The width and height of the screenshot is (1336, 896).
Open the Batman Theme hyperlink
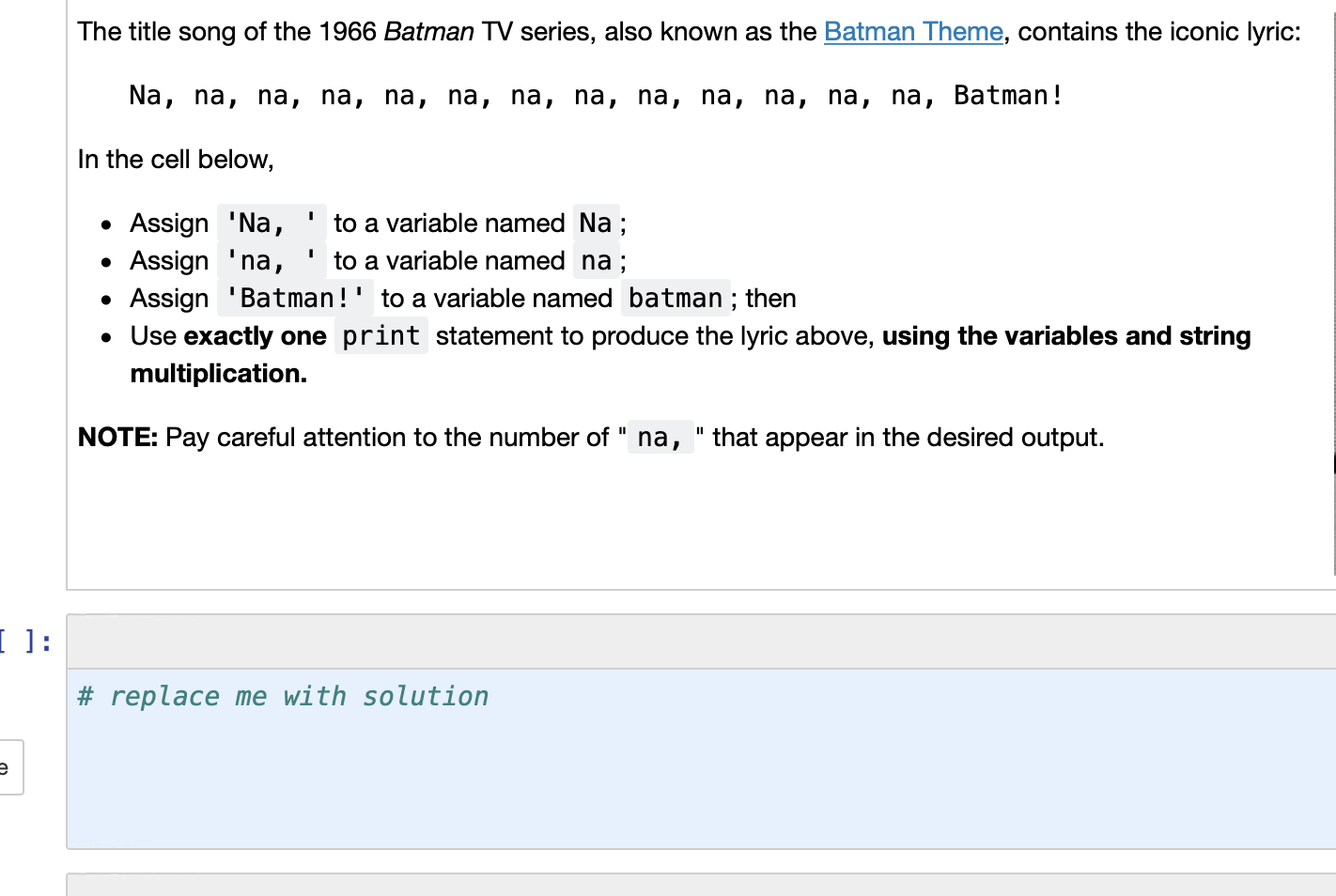[912, 31]
